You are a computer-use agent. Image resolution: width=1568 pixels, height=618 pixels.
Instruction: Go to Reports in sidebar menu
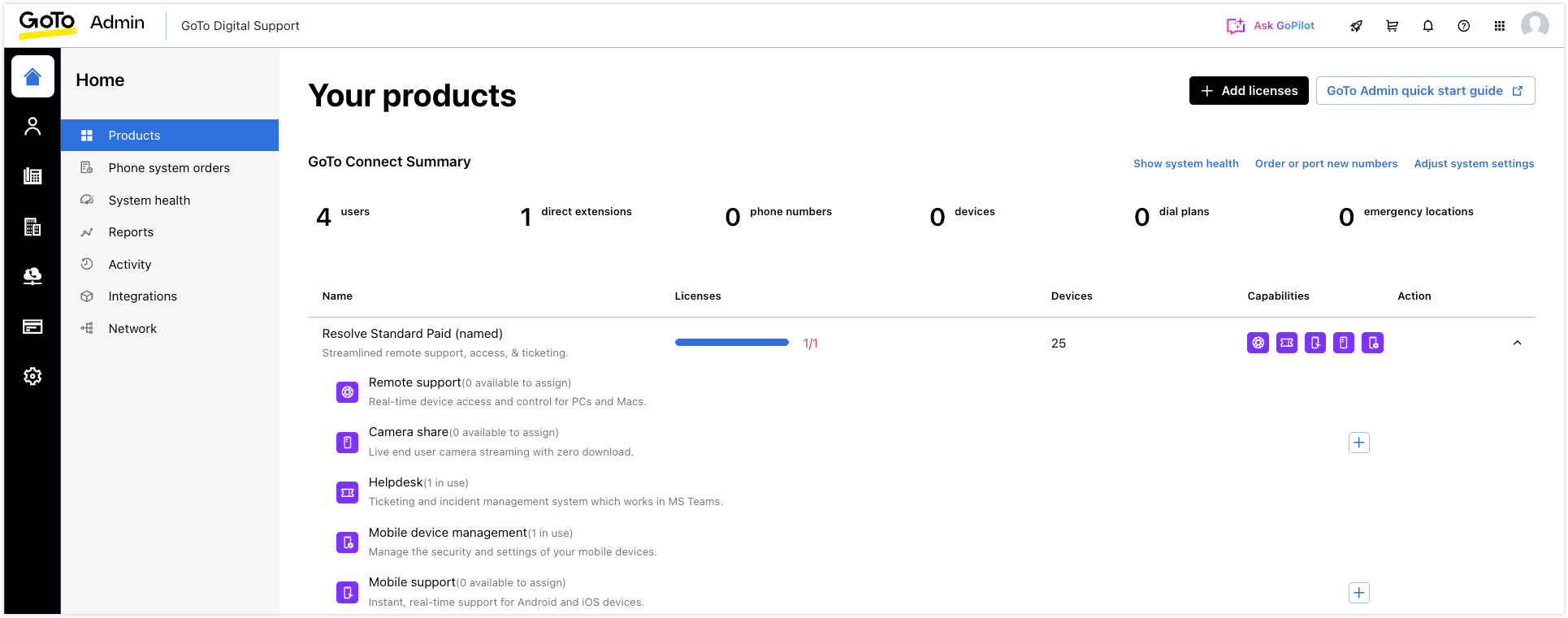pyautogui.click(x=131, y=232)
